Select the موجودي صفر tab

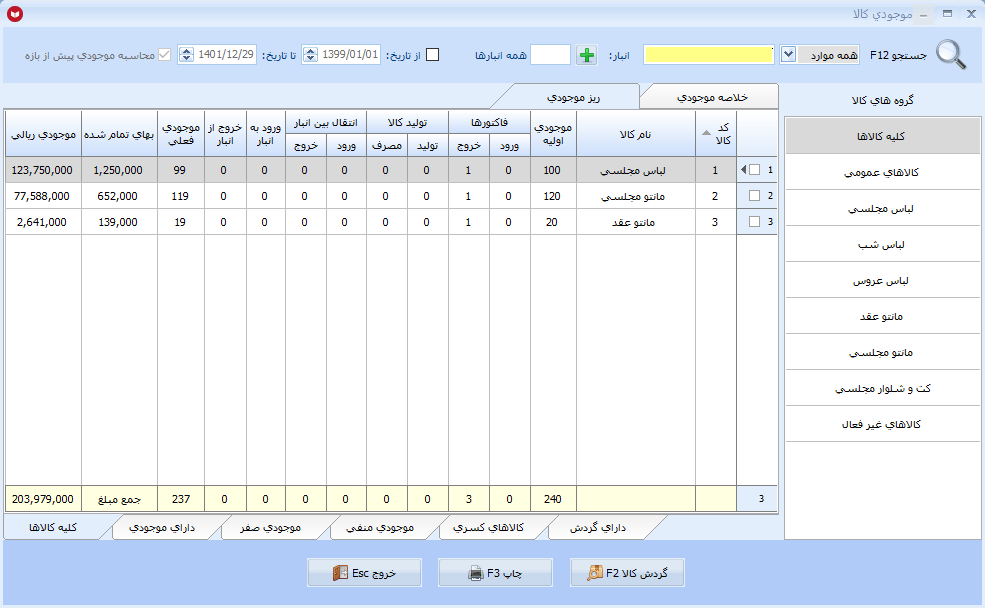(x=270, y=528)
